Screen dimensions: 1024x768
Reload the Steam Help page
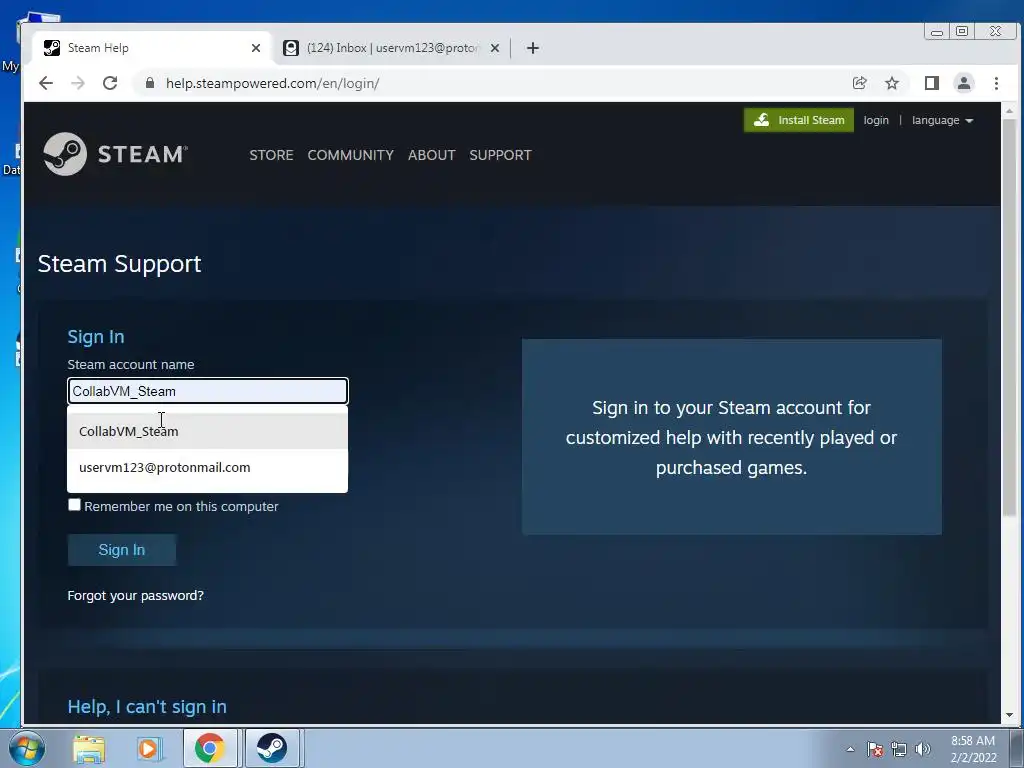(x=110, y=83)
